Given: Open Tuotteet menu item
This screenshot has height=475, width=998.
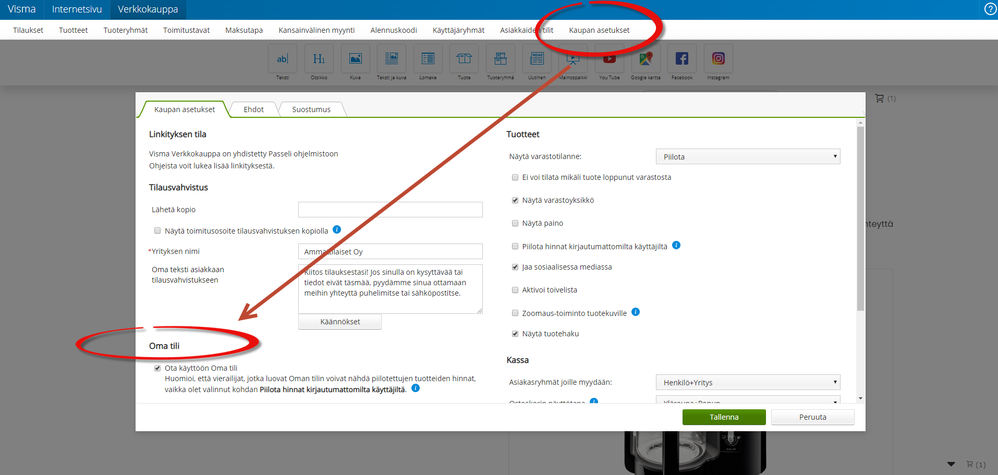Looking at the screenshot, I should [73, 30].
